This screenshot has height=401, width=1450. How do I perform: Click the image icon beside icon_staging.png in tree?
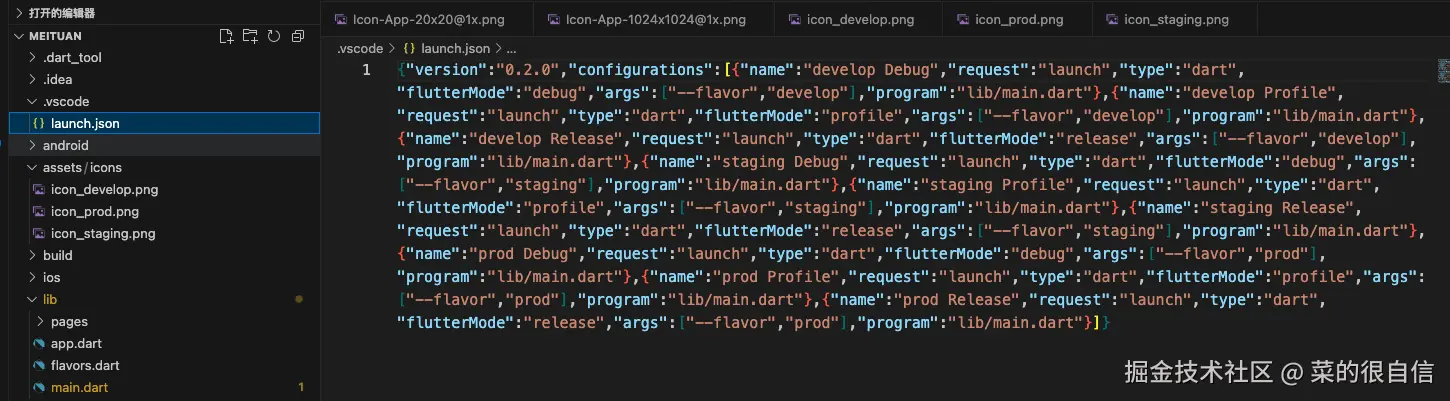click(x=38, y=234)
